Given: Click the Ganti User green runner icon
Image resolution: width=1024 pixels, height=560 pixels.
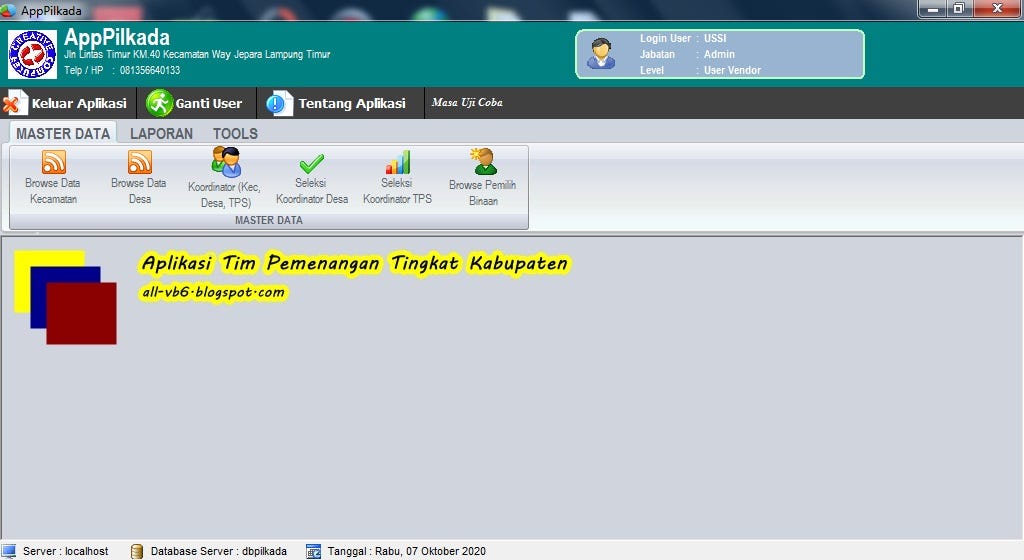Looking at the screenshot, I should (x=159, y=103).
